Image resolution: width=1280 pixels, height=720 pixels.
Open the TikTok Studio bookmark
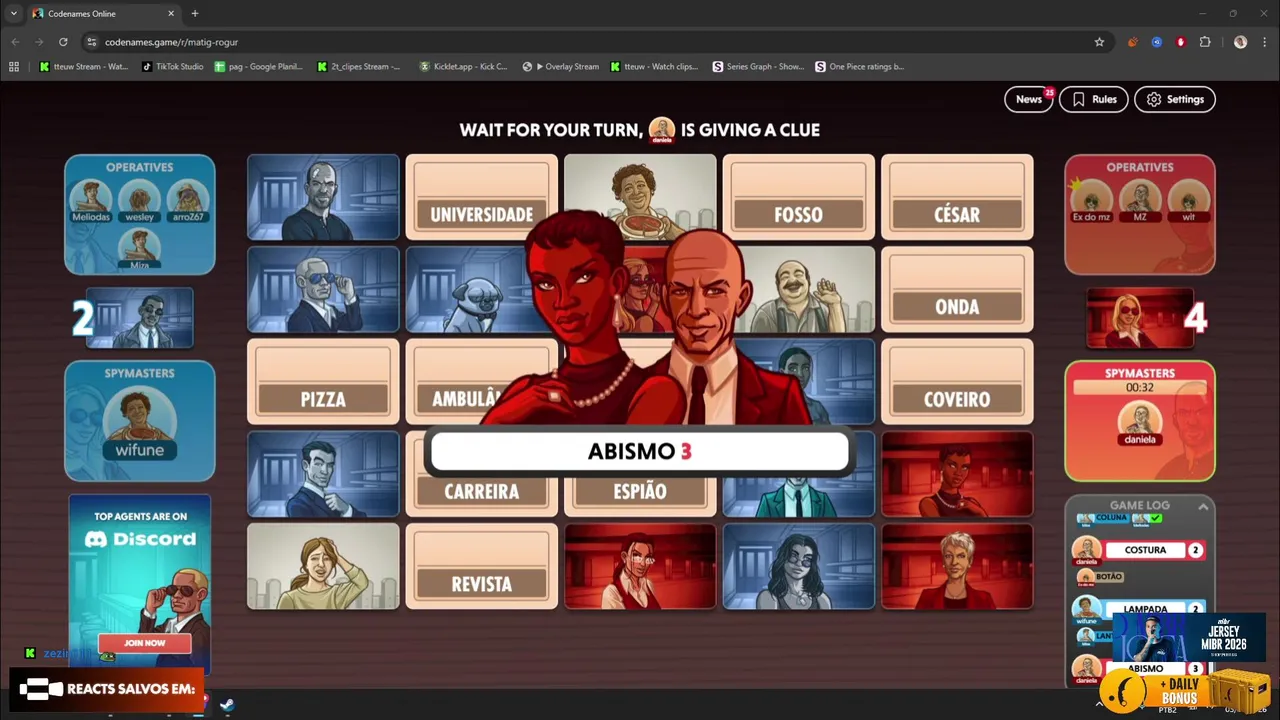coord(172,67)
